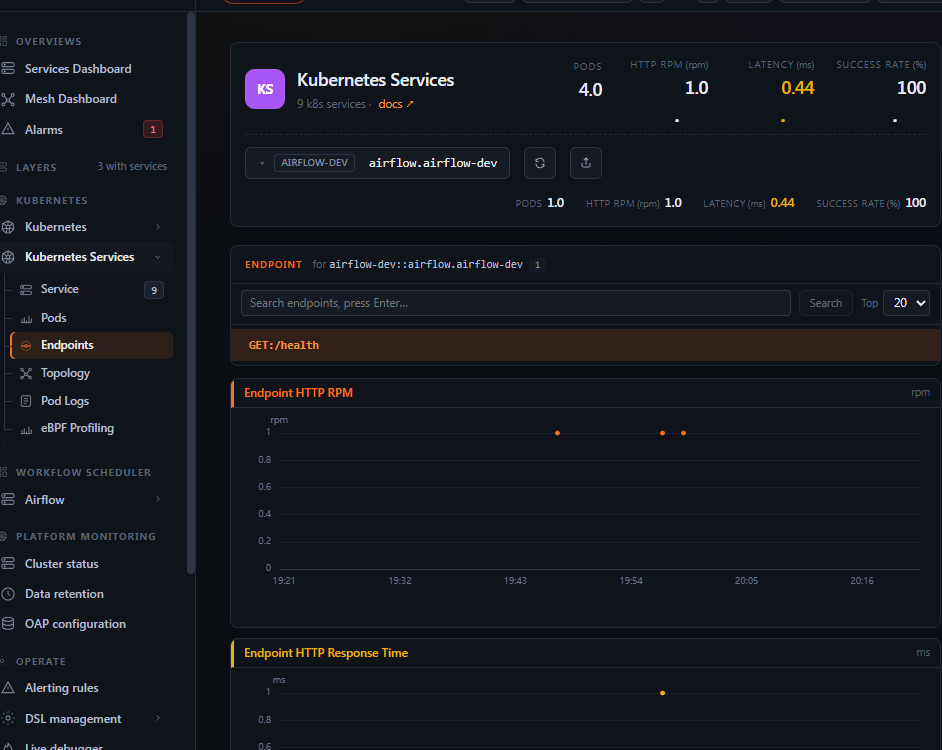Click the Alerting rules triangle icon

pos(8,688)
